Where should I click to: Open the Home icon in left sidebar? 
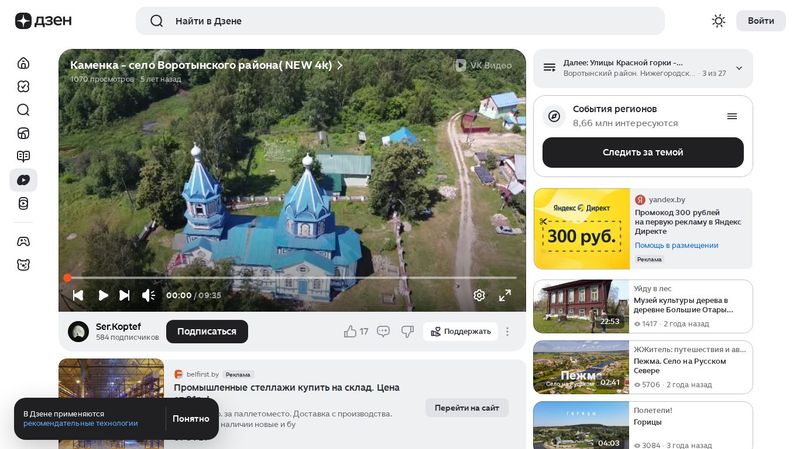(23, 63)
